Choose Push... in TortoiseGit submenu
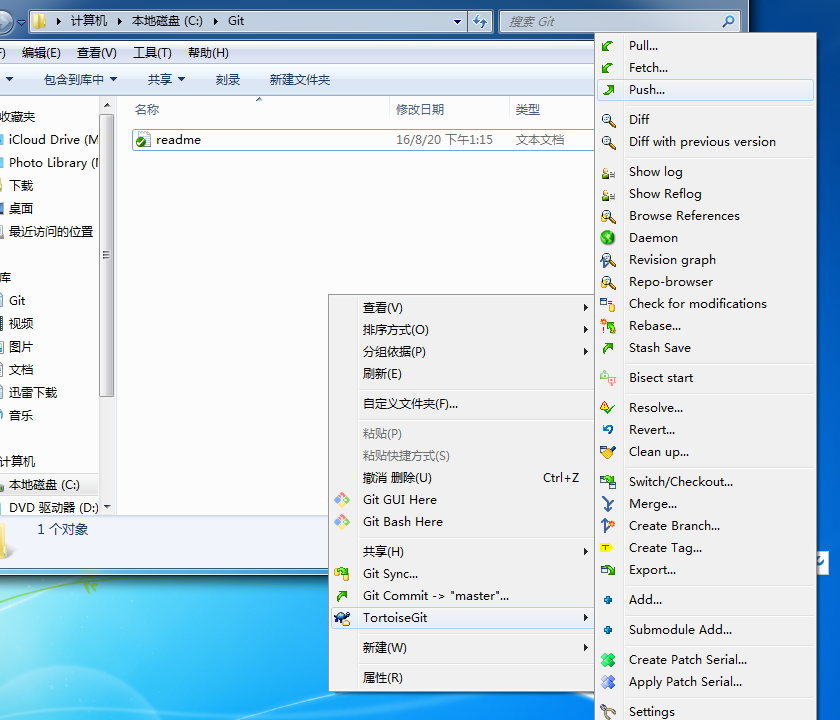The height and width of the screenshot is (720, 840). point(706,90)
